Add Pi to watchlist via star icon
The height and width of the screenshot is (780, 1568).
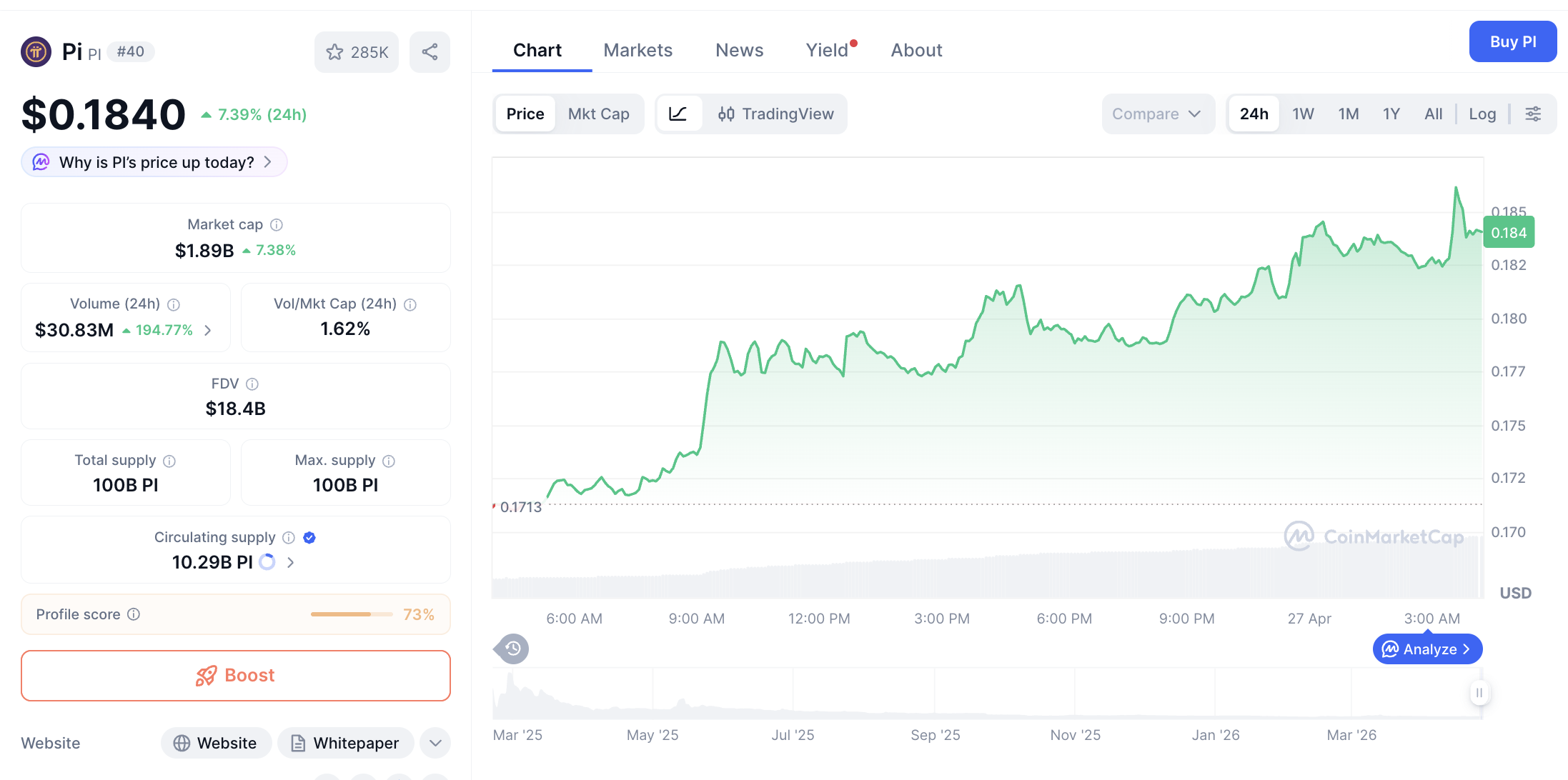pyautogui.click(x=334, y=51)
